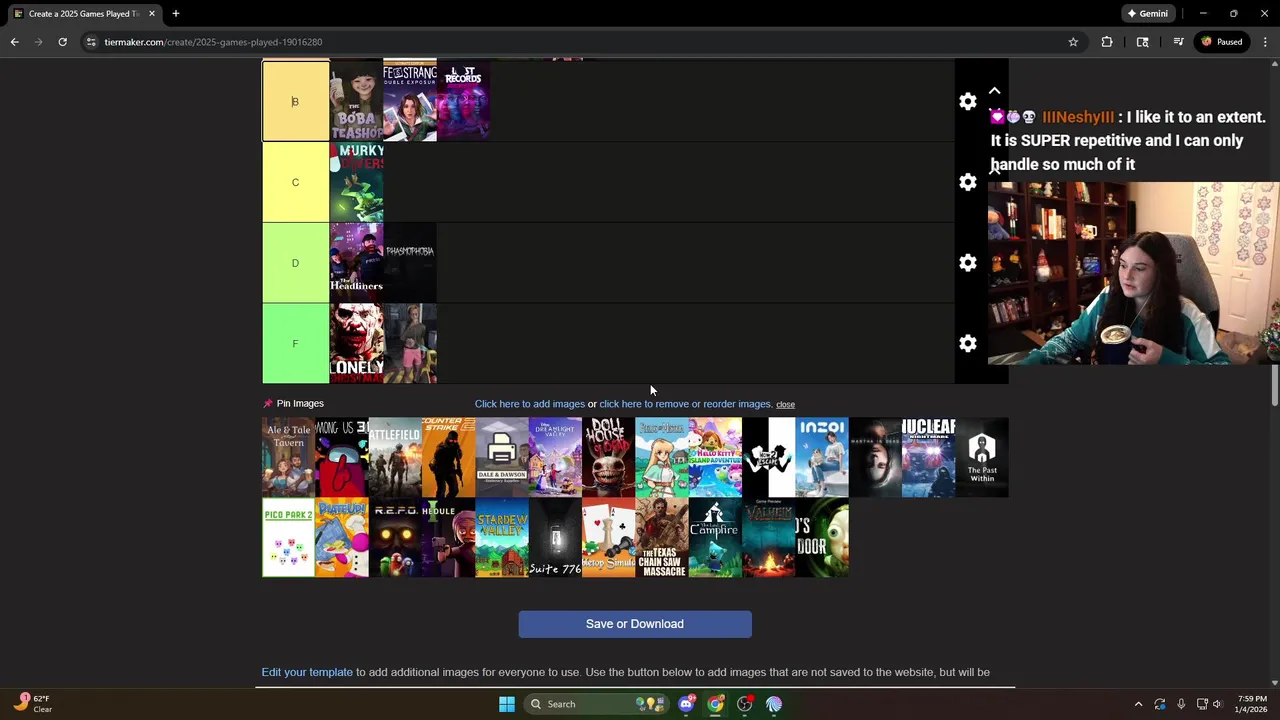Open a new browser tab
1280x720 pixels.
(175, 14)
